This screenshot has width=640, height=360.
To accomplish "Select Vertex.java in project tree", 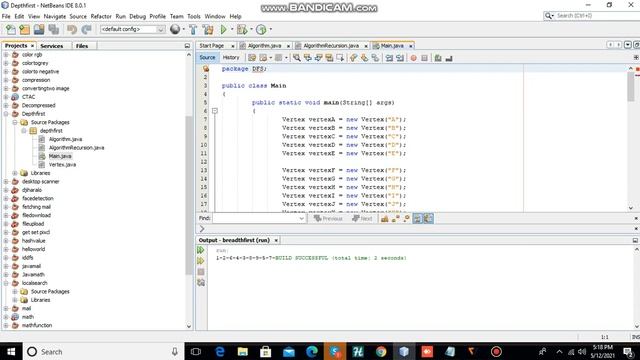I will [62, 164].
